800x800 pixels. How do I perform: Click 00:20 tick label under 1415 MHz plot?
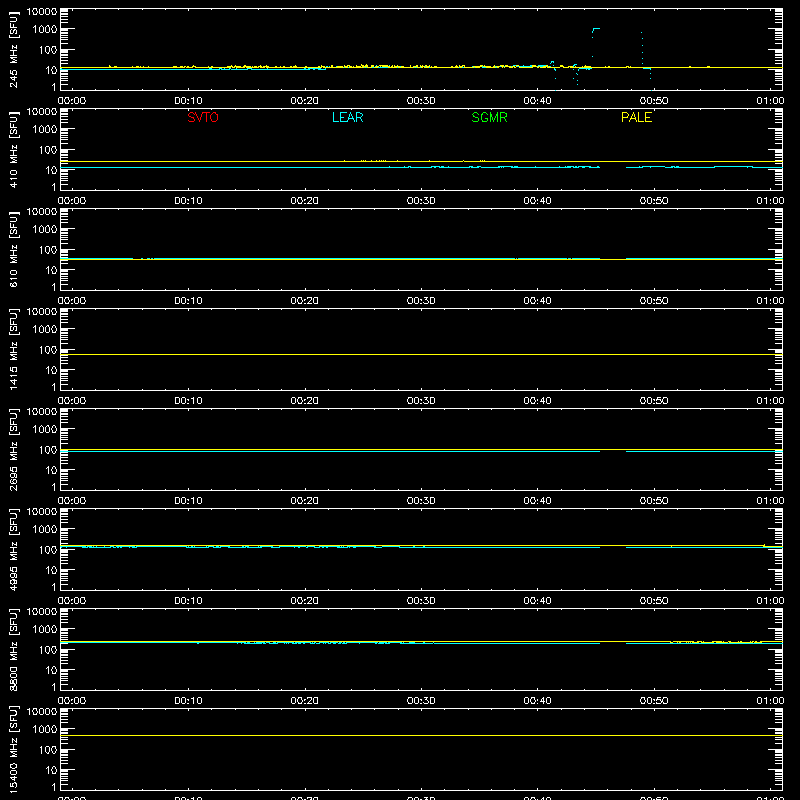305,401
